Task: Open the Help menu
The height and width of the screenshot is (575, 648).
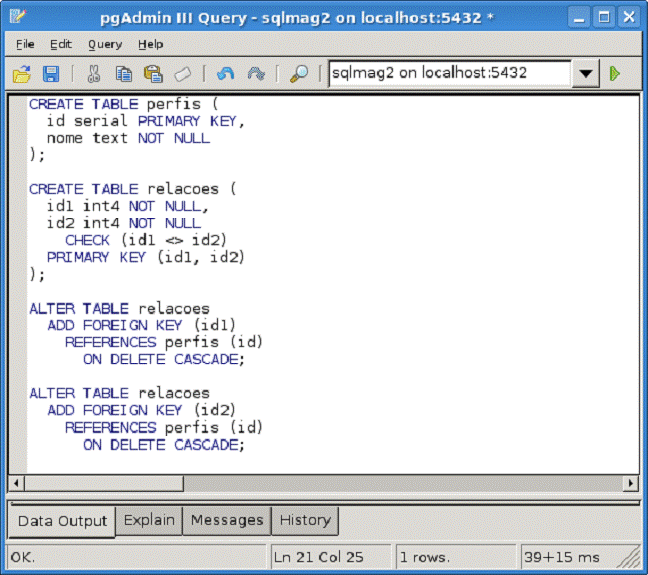Action: click(151, 44)
